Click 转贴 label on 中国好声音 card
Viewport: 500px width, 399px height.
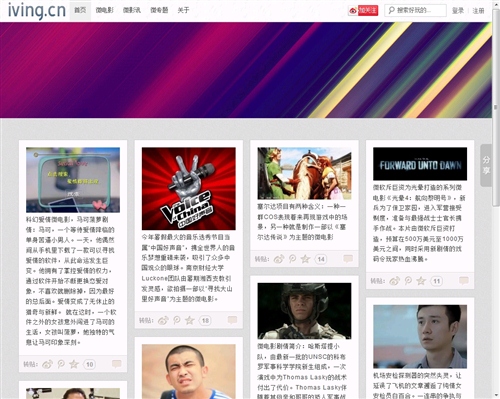click(x=146, y=320)
